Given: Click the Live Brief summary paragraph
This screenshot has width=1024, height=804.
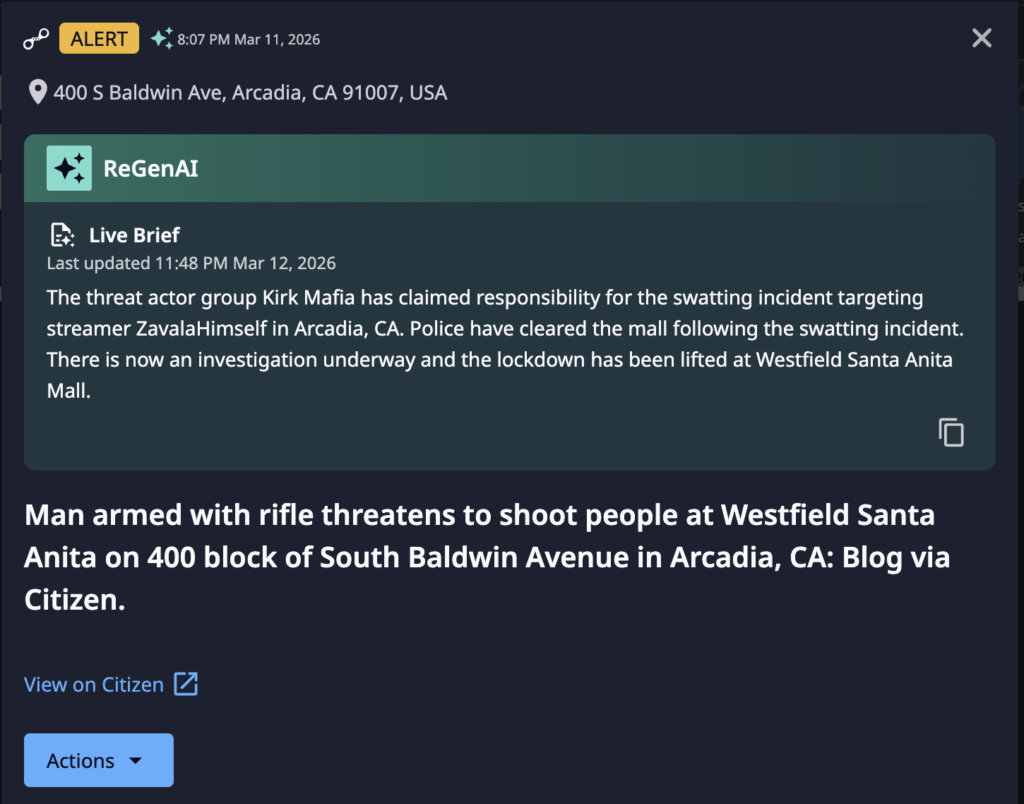Looking at the screenshot, I should [500, 344].
